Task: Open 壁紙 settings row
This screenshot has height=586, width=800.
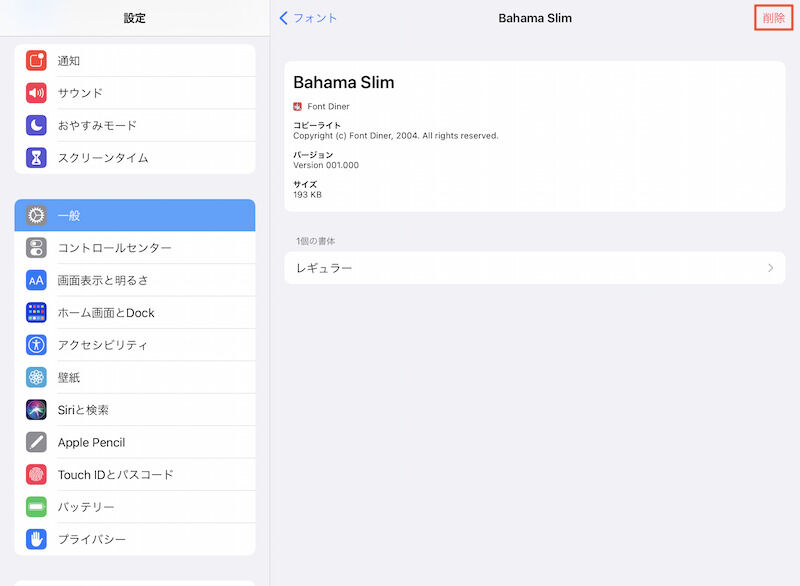Action: [x=135, y=377]
